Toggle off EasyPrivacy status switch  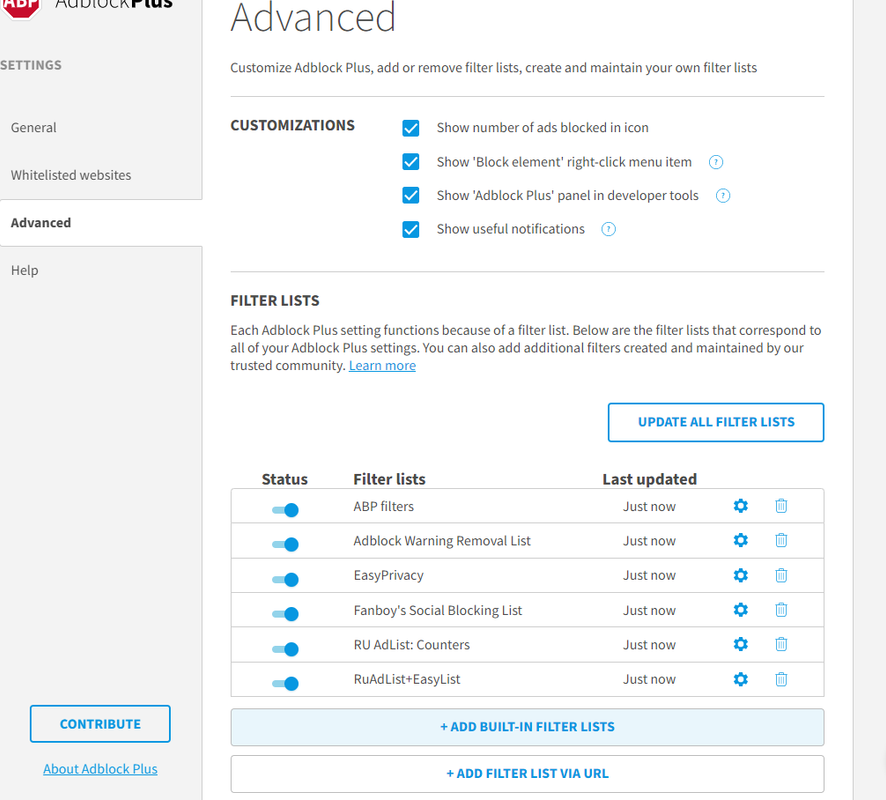(x=285, y=580)
